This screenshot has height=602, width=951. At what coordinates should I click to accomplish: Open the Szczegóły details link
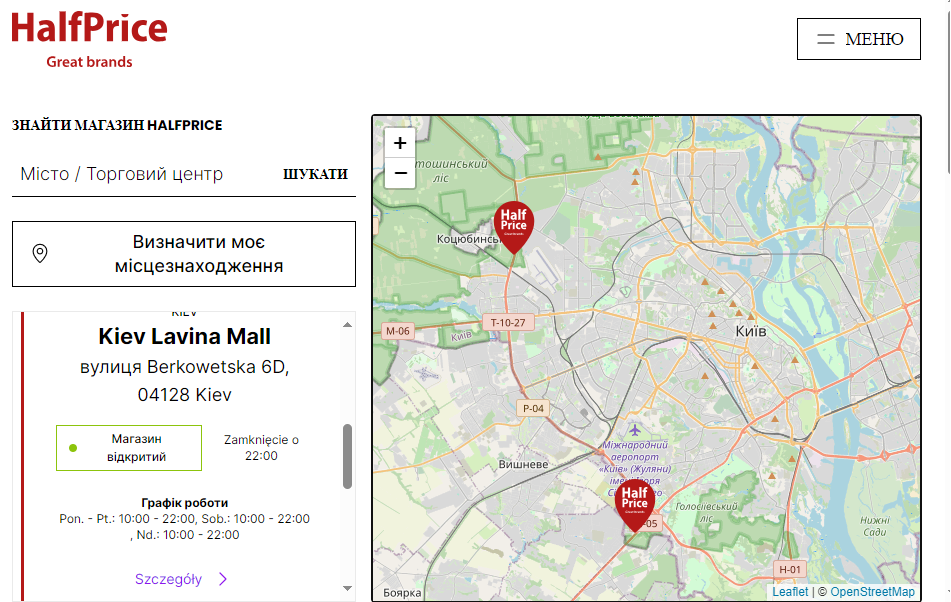[168, 579]
